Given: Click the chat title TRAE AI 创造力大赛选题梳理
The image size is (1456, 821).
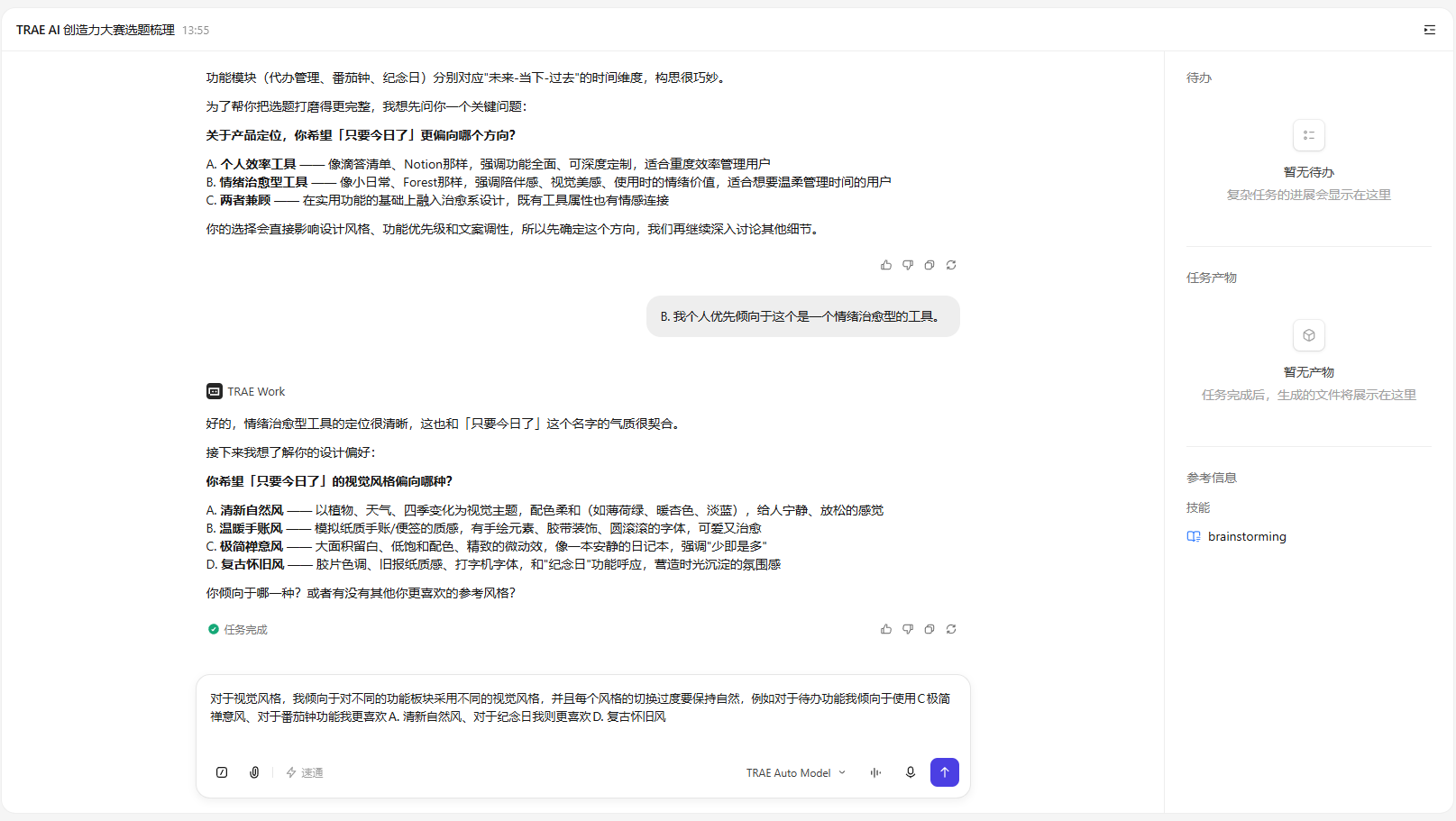Looking at the screenshot, I should click(96, 30).
